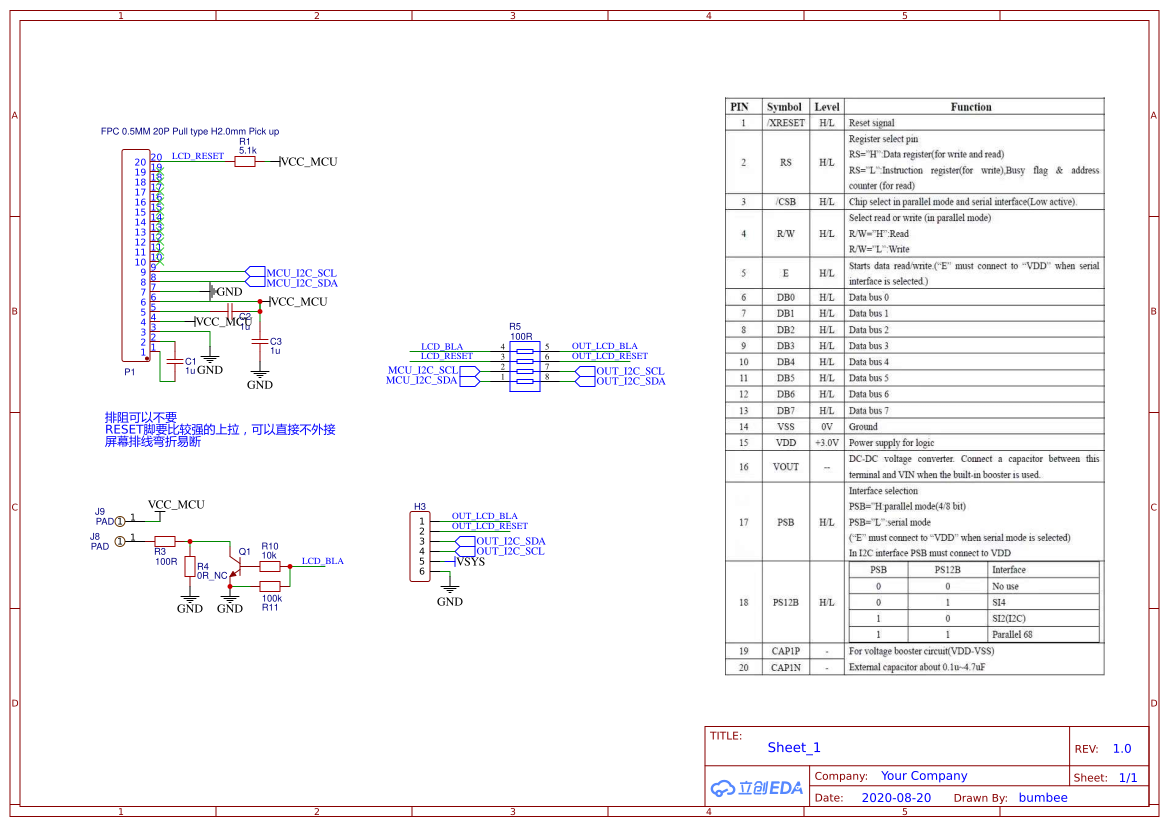Click the R1 5.1k resistor symbol
Image resolution: width=1169 pixels, height=827 pixels.
pyautogui.click(x=245, y=161)
